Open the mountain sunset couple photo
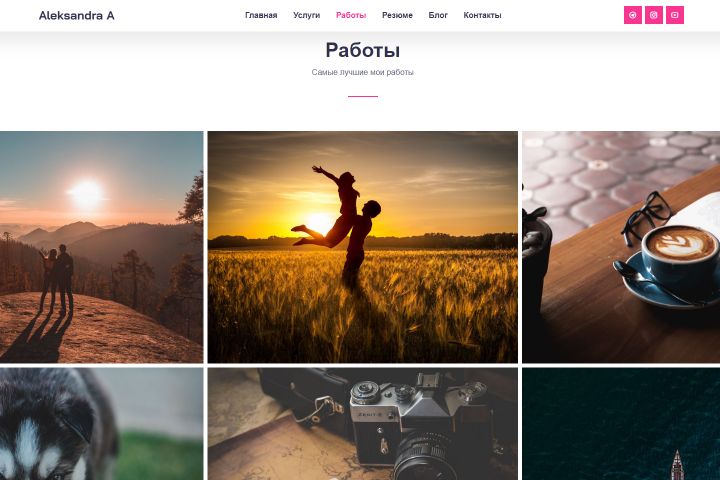The image size is (720, 480). click(x=101, y=247)
